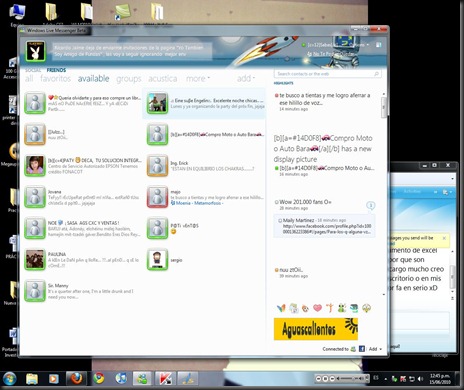Click the Aguascalientes banner ad
The width and height of the screenshot is (464, 390).
[x=316, y=329]
